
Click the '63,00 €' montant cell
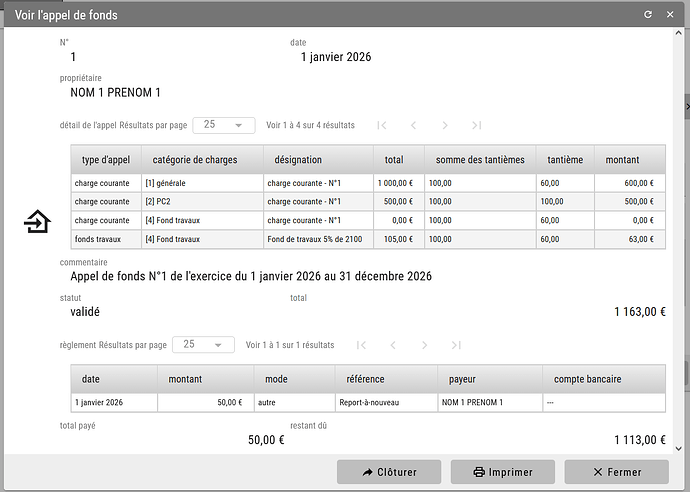tap(630, 239)
